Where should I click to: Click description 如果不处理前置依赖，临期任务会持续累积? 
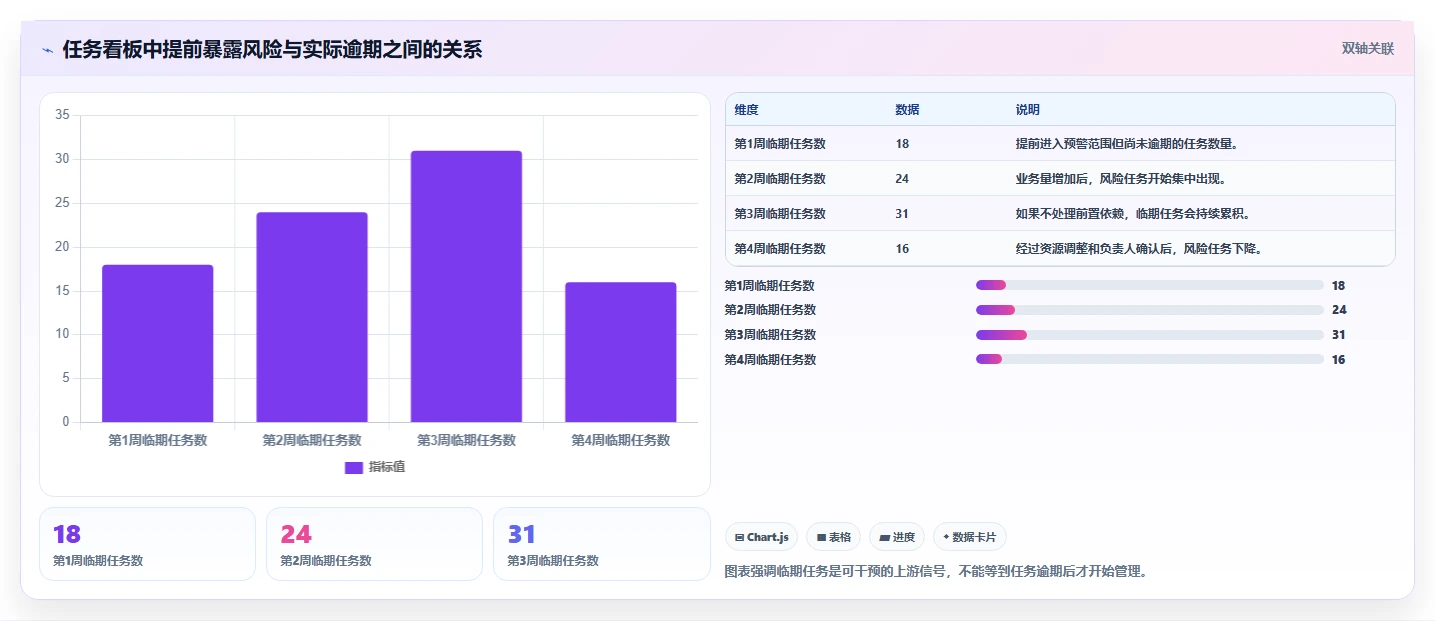(1133, 214)
